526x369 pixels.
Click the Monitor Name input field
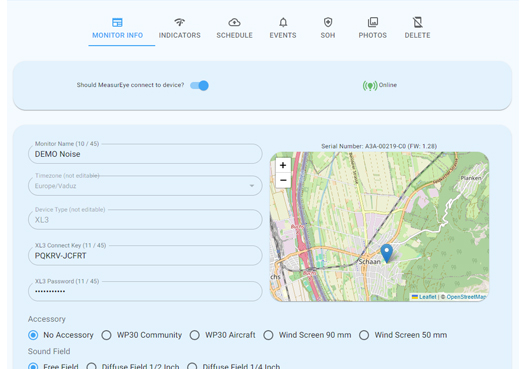[x=145, y=154]
